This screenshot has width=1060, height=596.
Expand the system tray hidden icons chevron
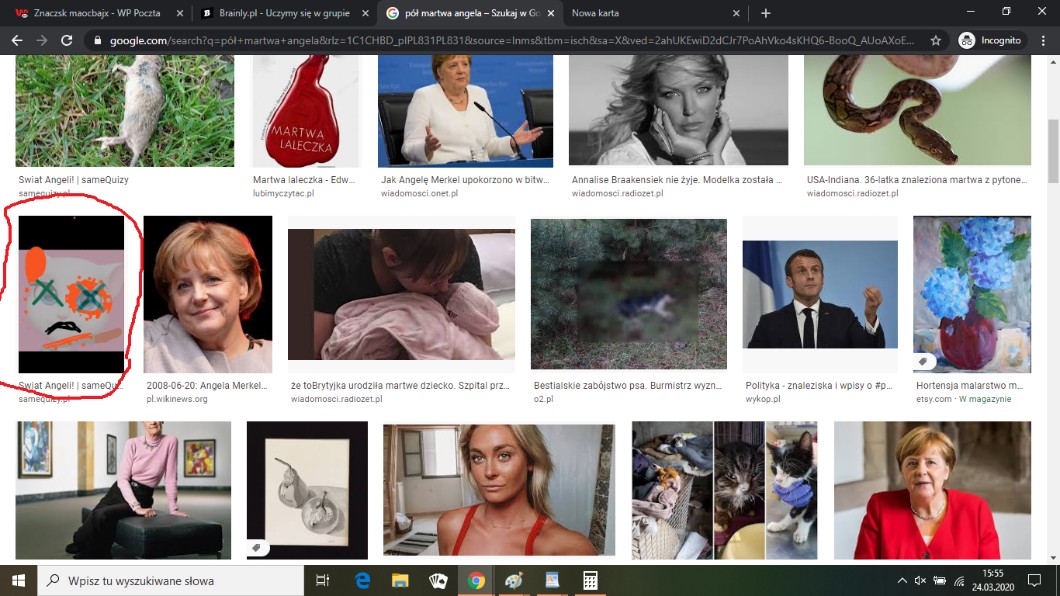tap(903, 580)
